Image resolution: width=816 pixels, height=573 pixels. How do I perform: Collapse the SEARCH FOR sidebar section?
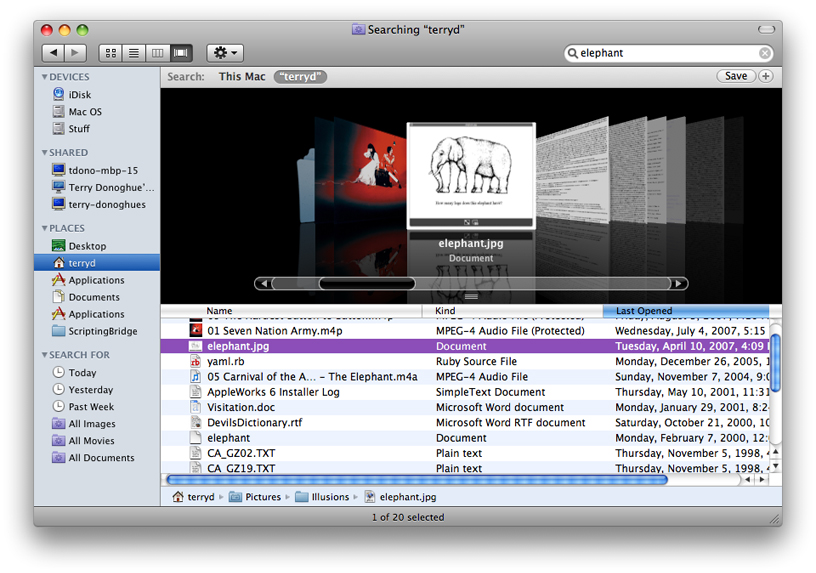click(45, 355)
